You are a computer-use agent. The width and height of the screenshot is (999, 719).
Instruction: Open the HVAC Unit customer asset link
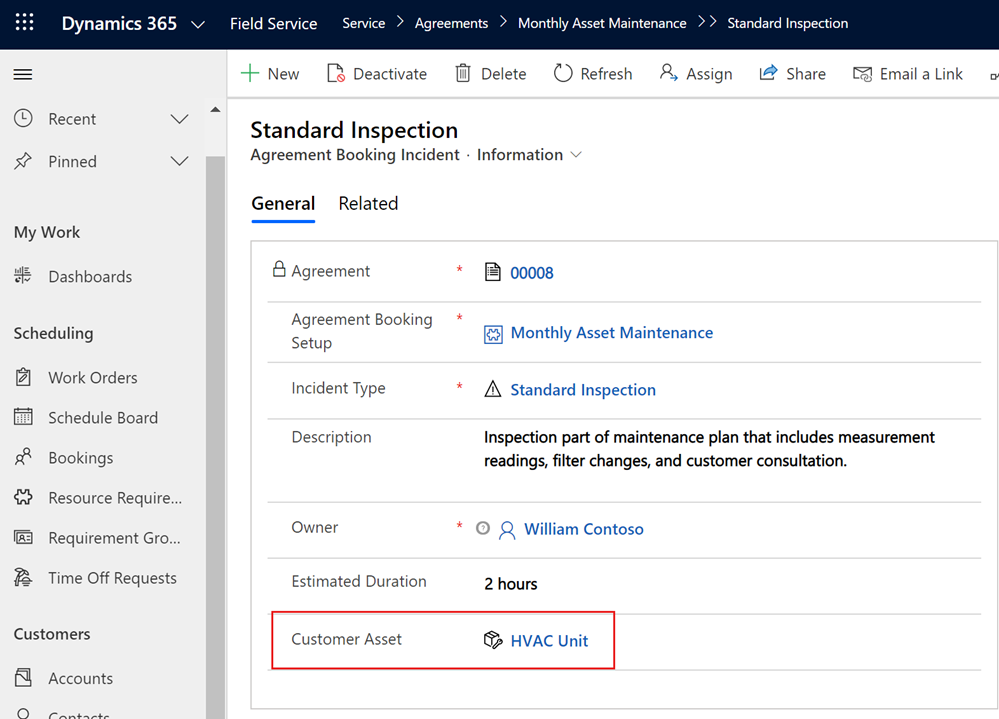coord(549,641)
